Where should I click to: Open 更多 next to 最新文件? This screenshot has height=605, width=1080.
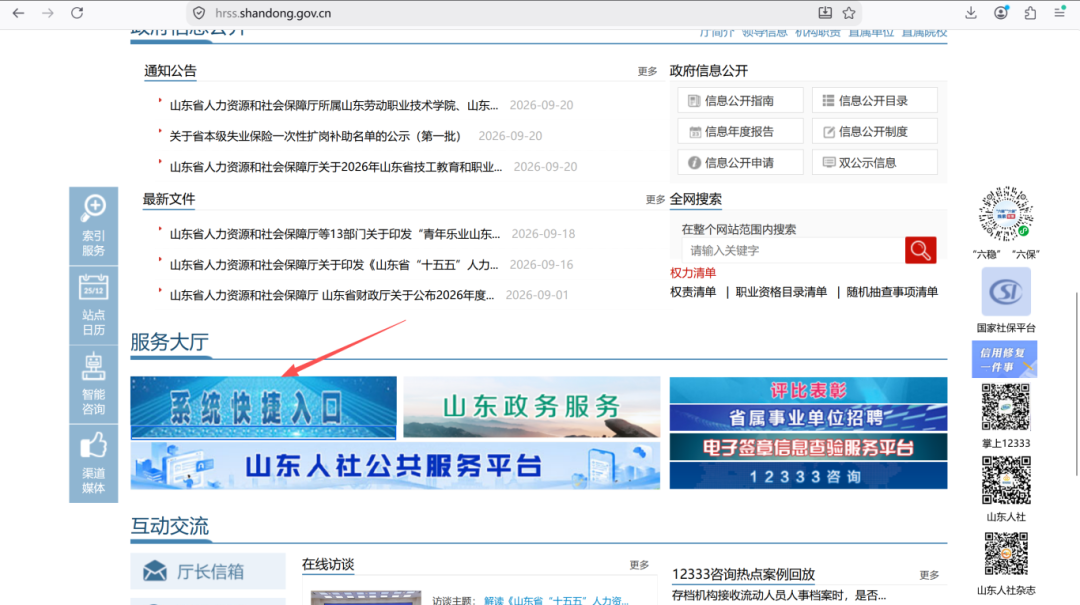pos(655,199)
